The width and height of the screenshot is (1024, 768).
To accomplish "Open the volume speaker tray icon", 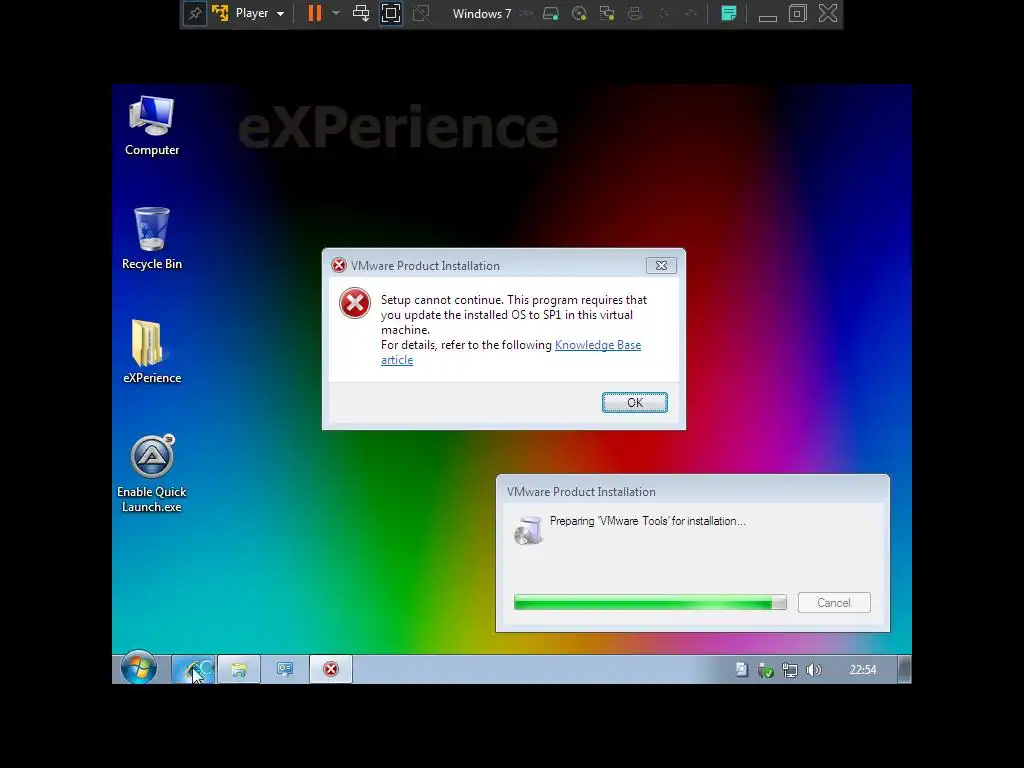I will tap(814, 669).
